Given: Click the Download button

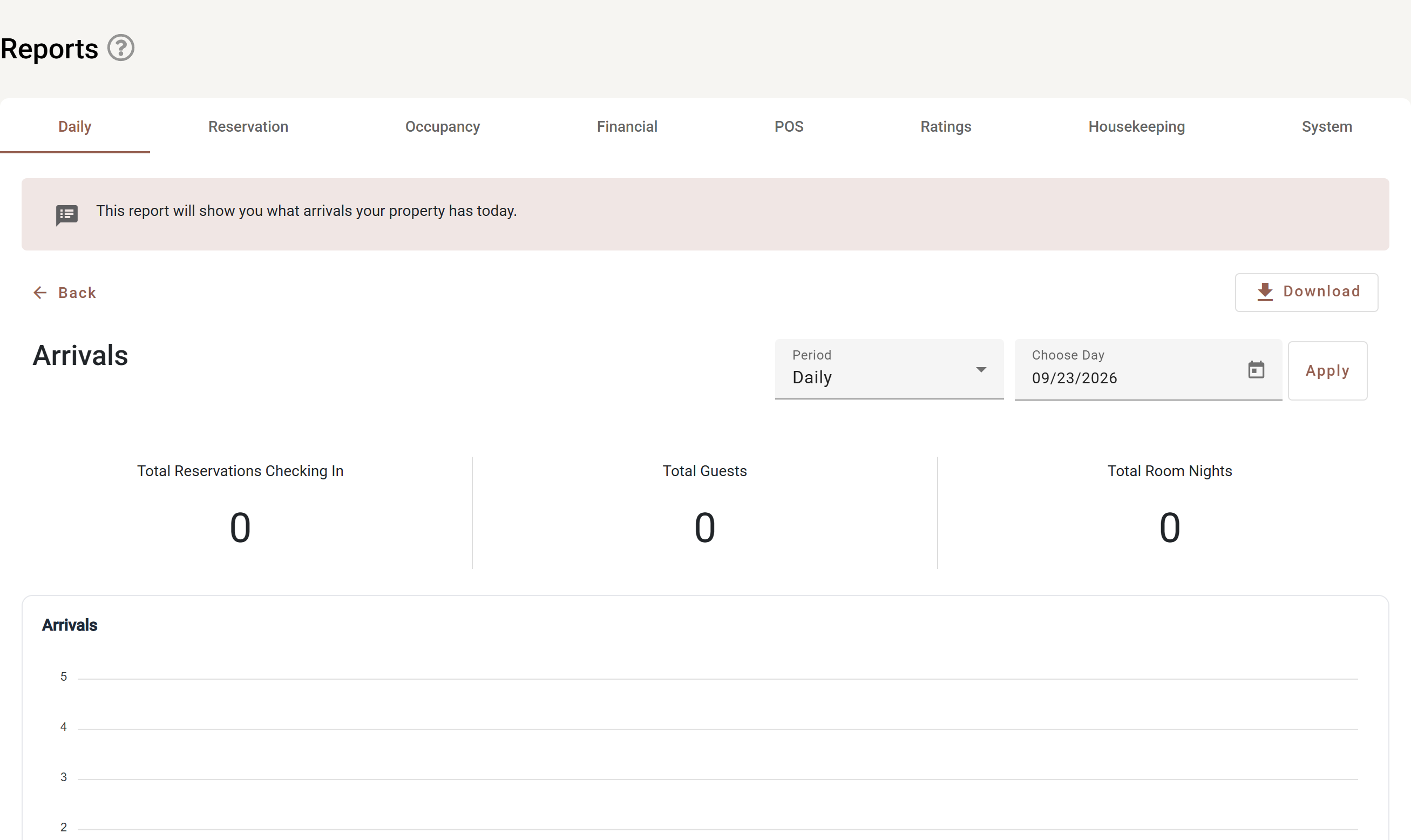Looking at the screenshot, I should (x=1306, y=292).
